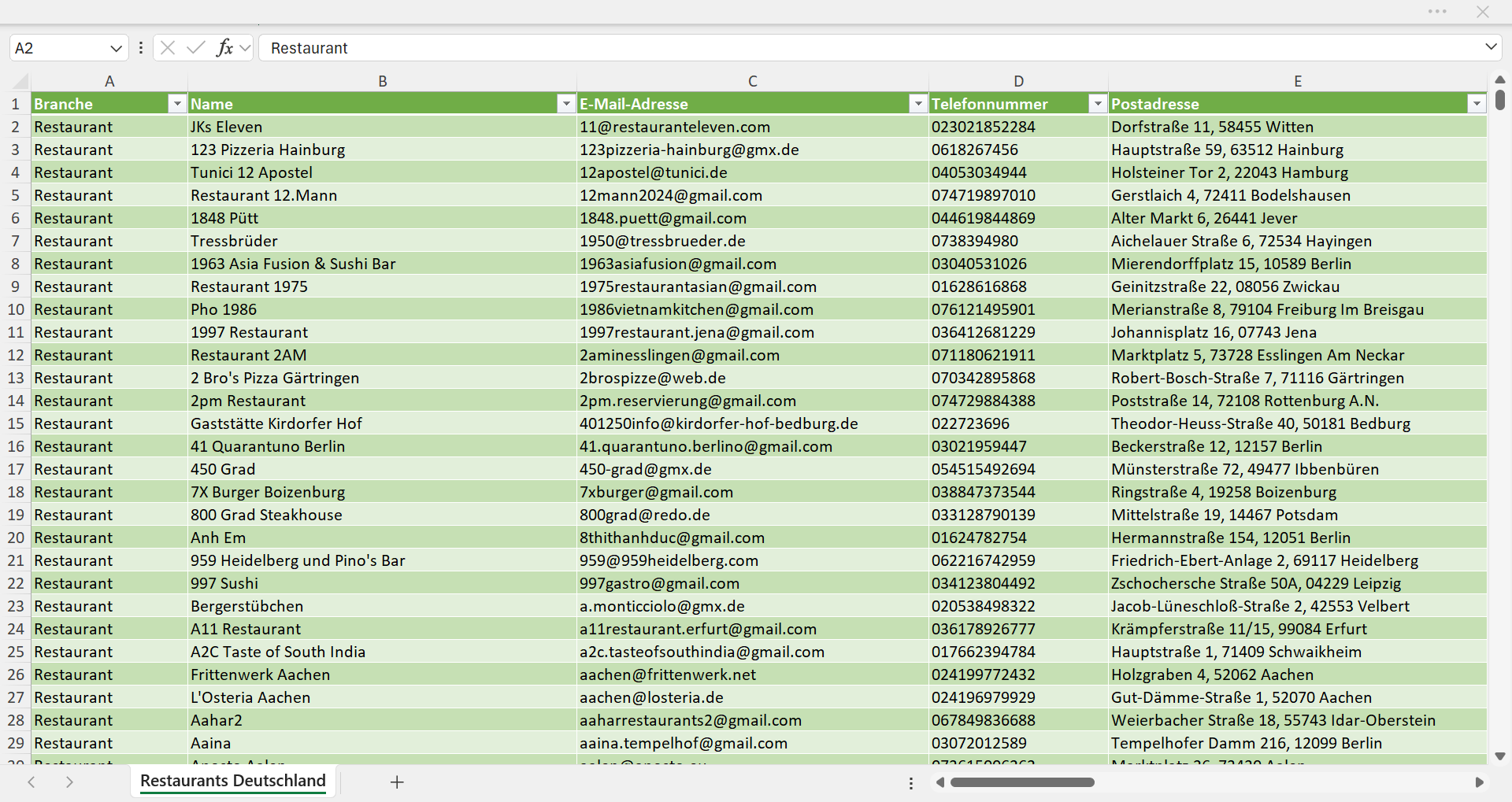1512x802 pixels.
Task: Go to previous sheet arrow
Action: tap(31, 782)
